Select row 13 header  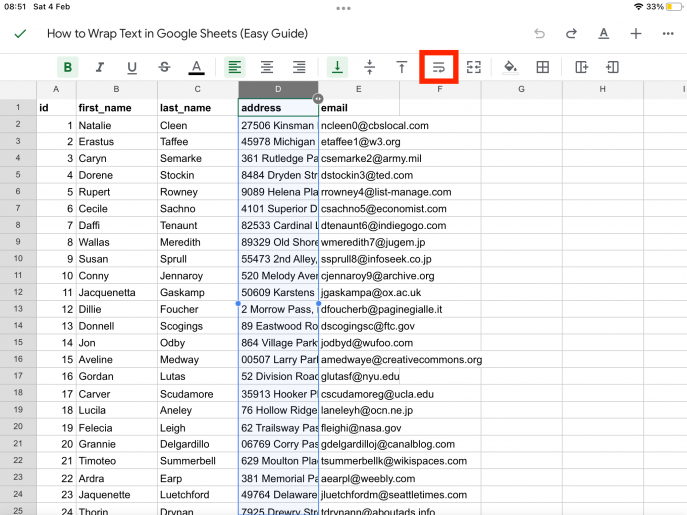(x=18, y=309)
